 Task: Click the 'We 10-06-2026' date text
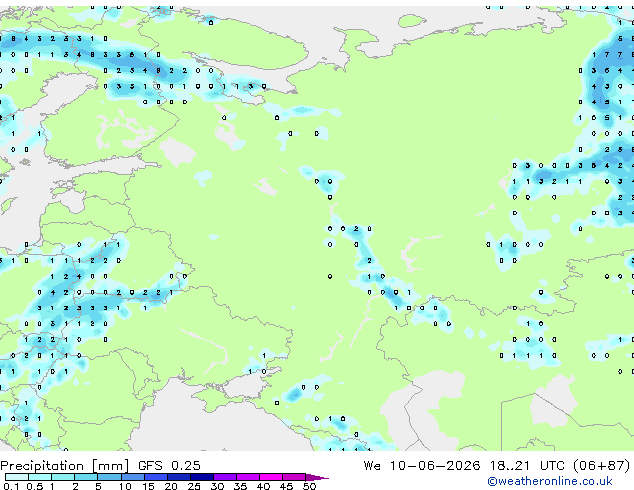422,466
